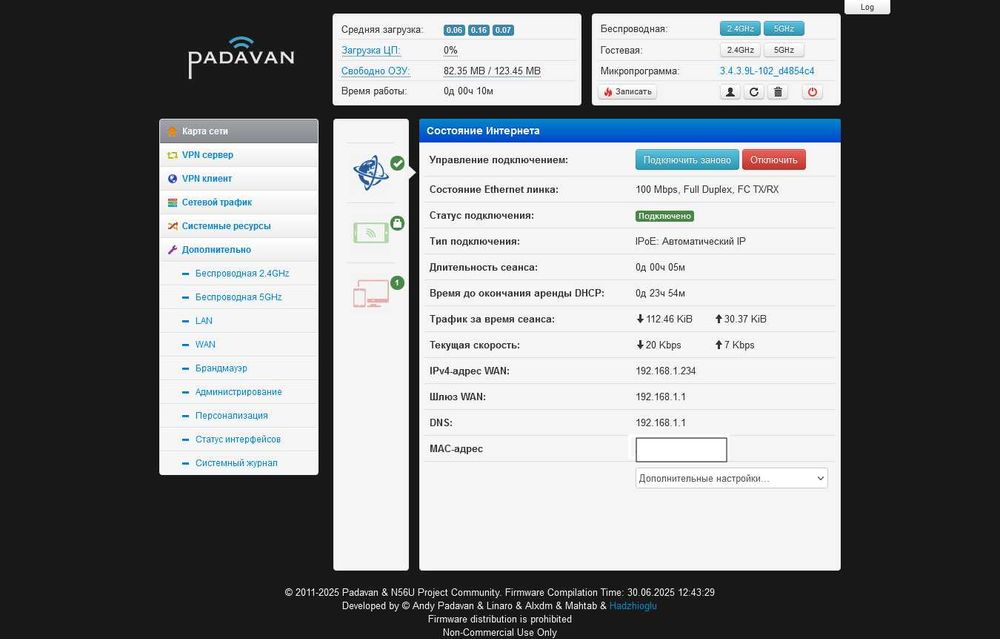1000x639 pixels.
Task: Toggle the guest 2.4GHz network button
Action: [740, 50]
